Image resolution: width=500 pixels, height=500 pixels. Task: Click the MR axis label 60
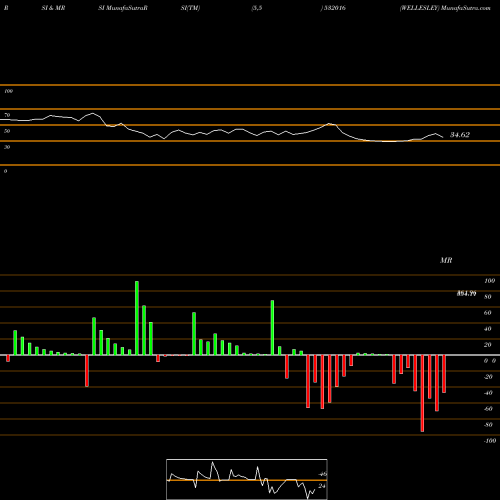click(x=488, y=313)
